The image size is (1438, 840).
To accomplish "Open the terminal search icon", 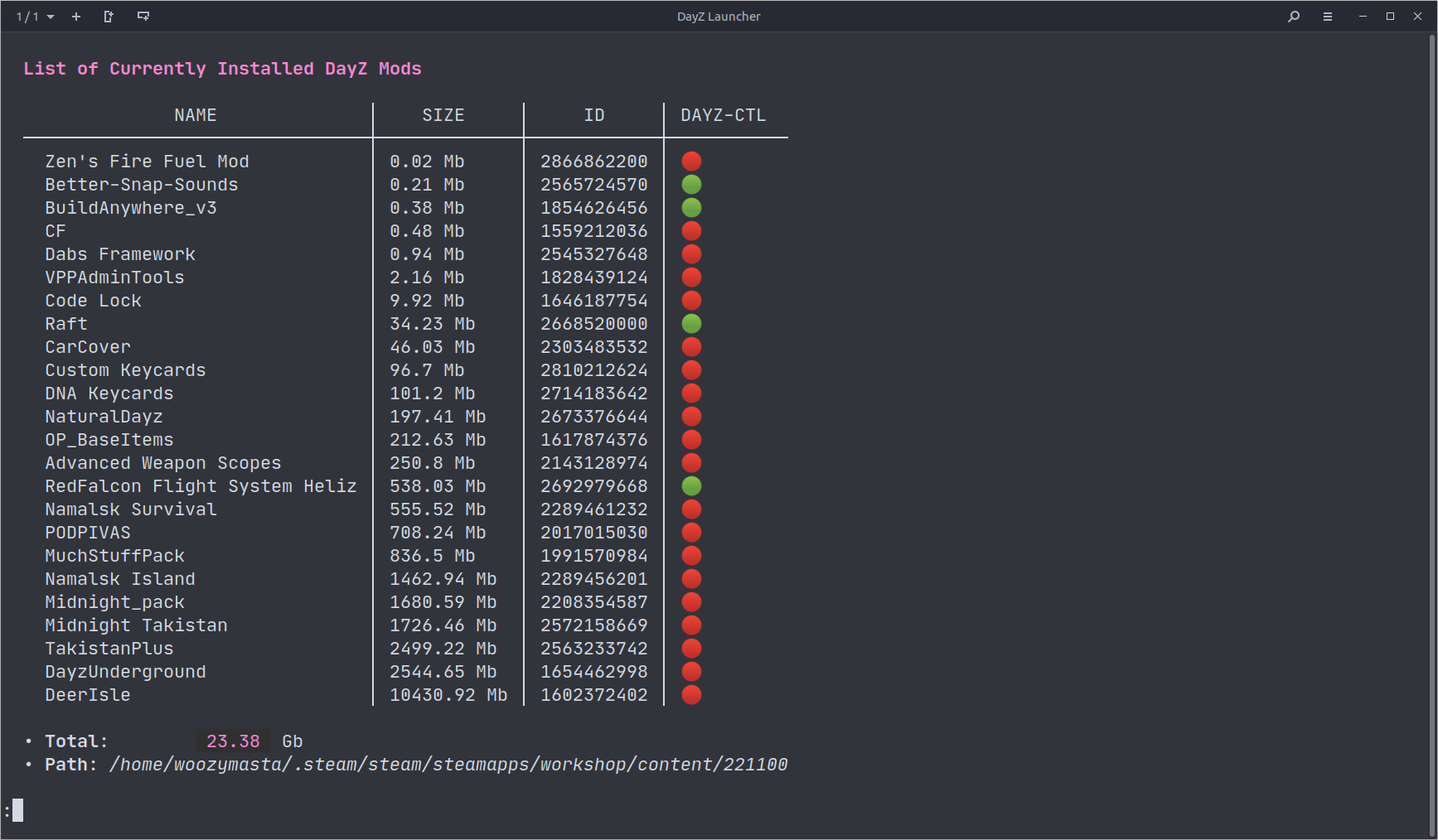I will point(1294,17).
